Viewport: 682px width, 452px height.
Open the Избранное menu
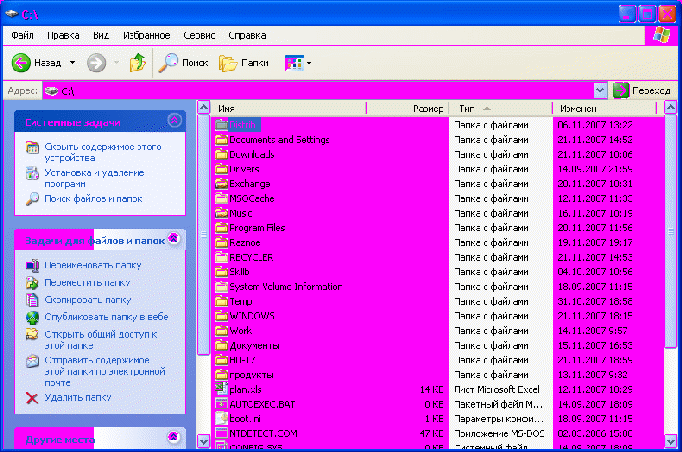click(x=147, y=35)
